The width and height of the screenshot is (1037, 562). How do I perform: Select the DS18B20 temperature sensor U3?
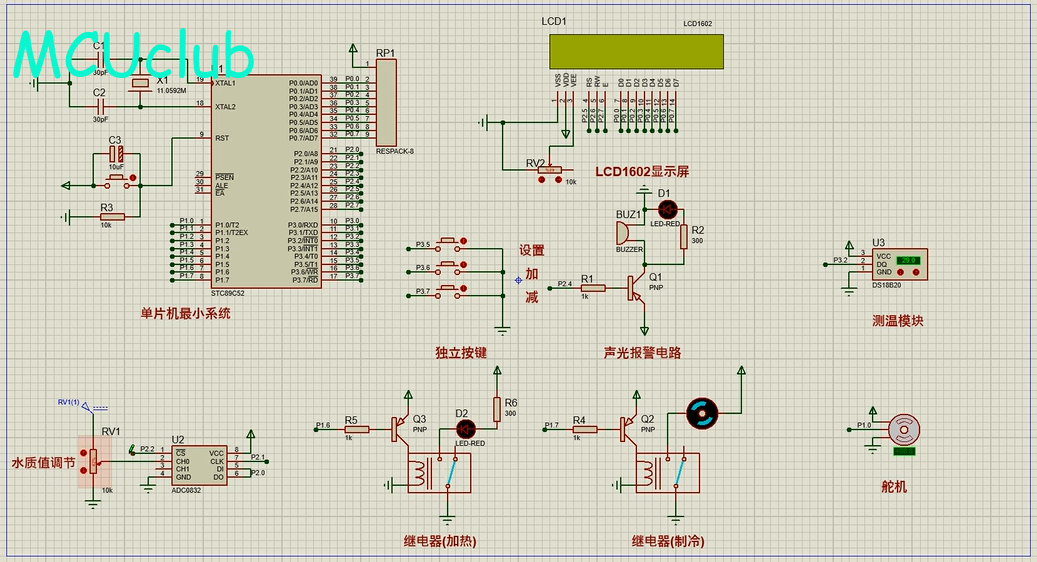point(896,263)
